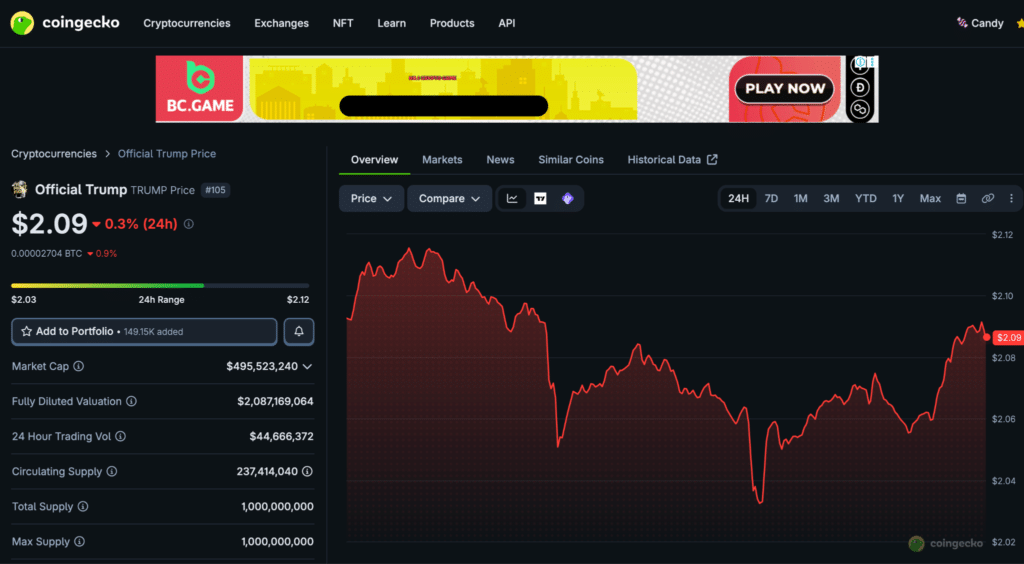Click the Official Trump coin avatar
Screen dimensions: 1024x564
pos(20,190)
